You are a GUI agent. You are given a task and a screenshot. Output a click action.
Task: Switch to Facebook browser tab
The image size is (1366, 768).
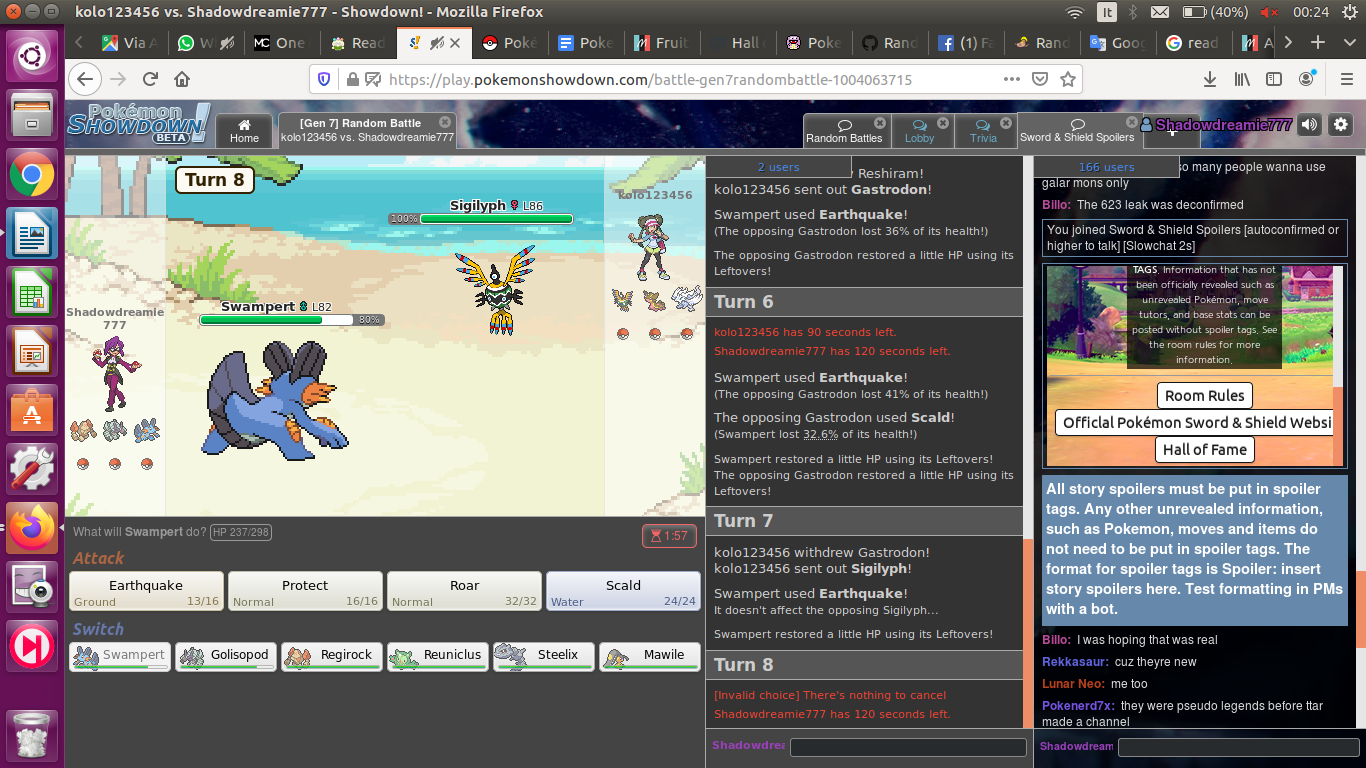coord(965,43)
